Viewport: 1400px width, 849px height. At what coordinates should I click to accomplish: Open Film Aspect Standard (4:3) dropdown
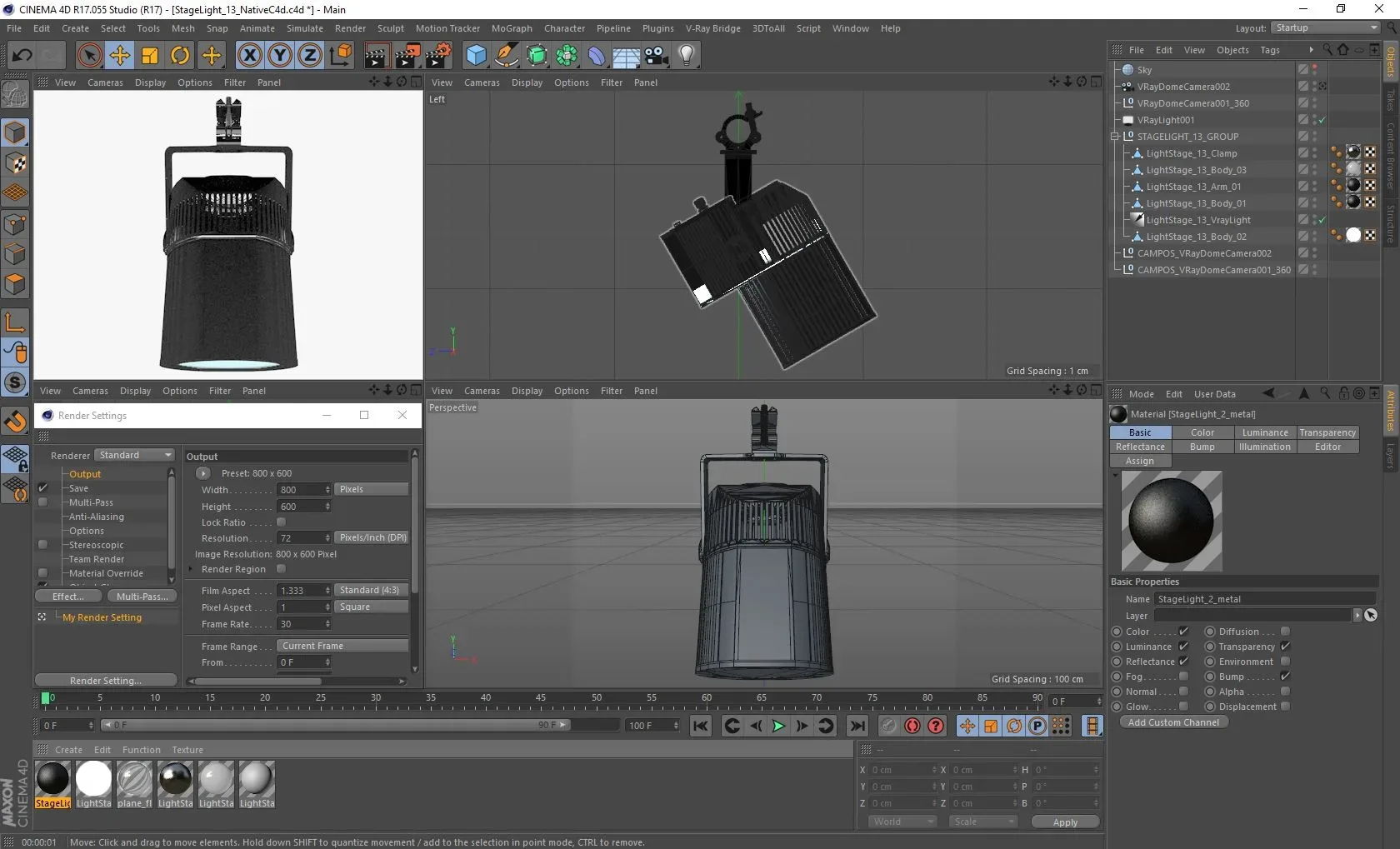click(372, 590)
